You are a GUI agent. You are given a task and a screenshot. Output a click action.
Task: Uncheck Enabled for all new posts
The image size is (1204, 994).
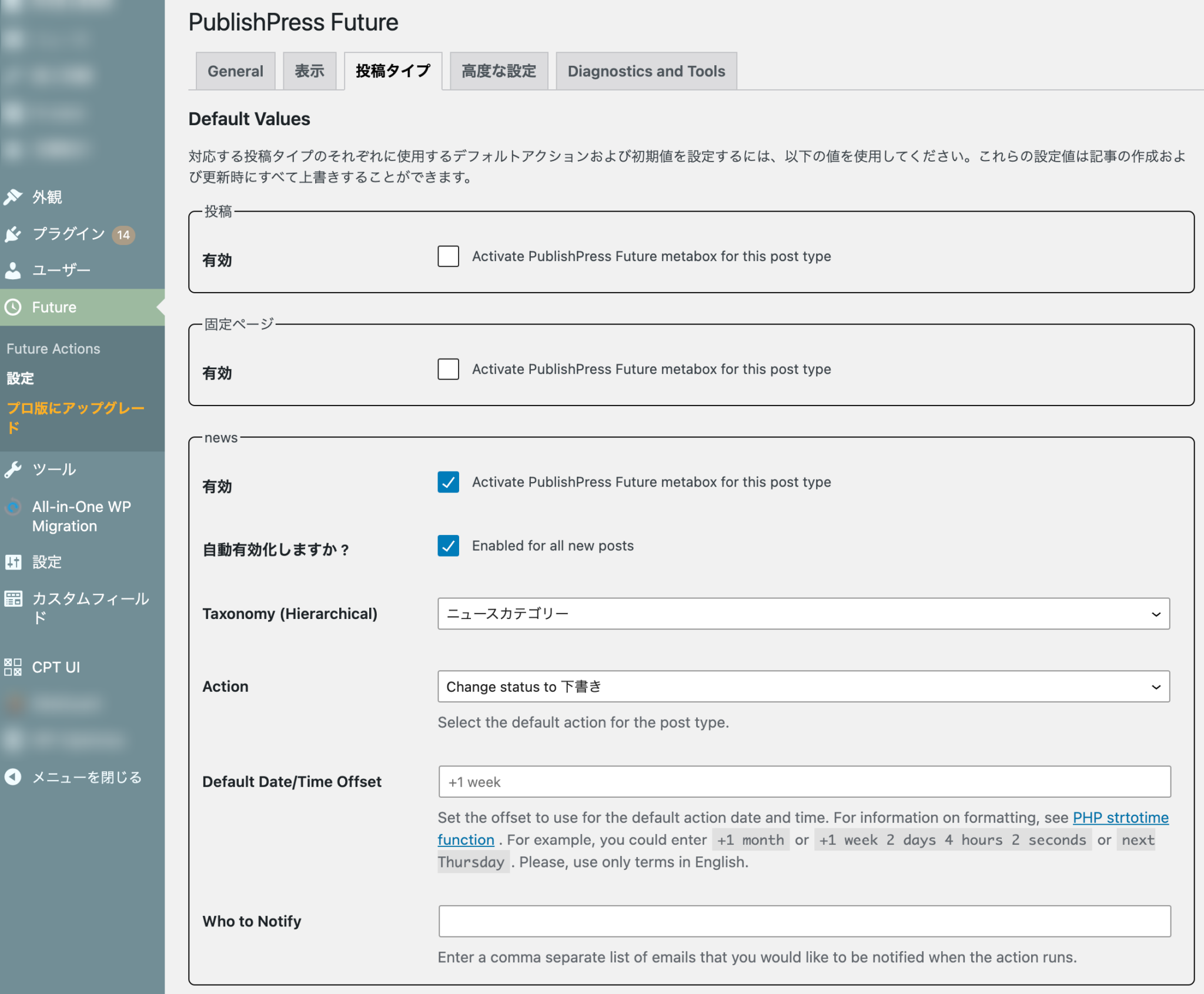click(x=448, y=546)
